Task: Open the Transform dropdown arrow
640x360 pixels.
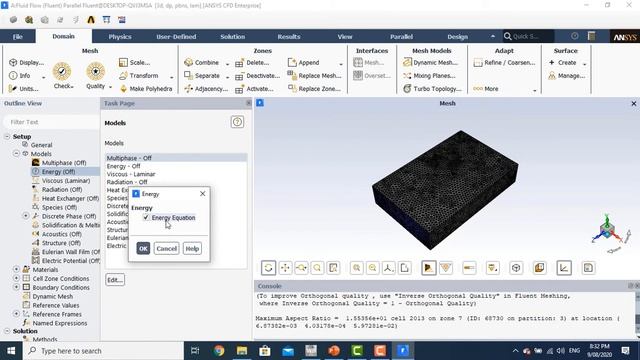Action: point(171,77)
